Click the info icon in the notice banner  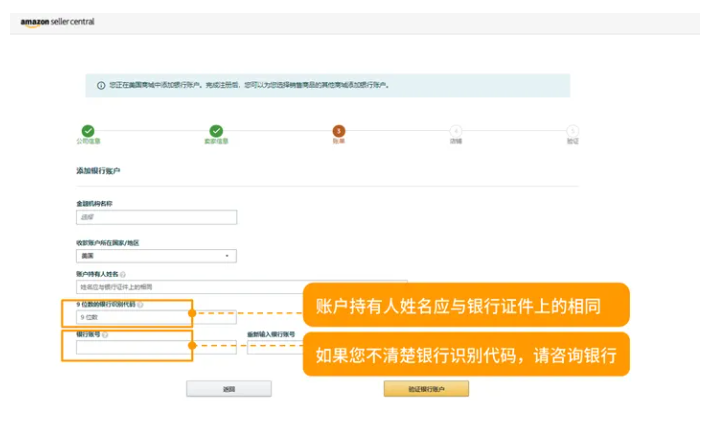click(101, 85)
